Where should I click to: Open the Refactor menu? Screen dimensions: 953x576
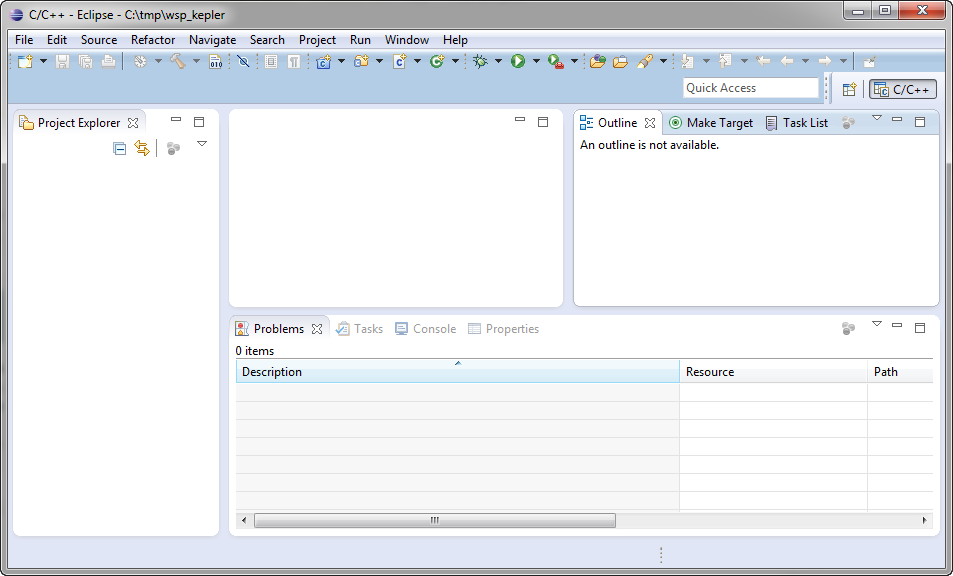click(x=153, y=40)
